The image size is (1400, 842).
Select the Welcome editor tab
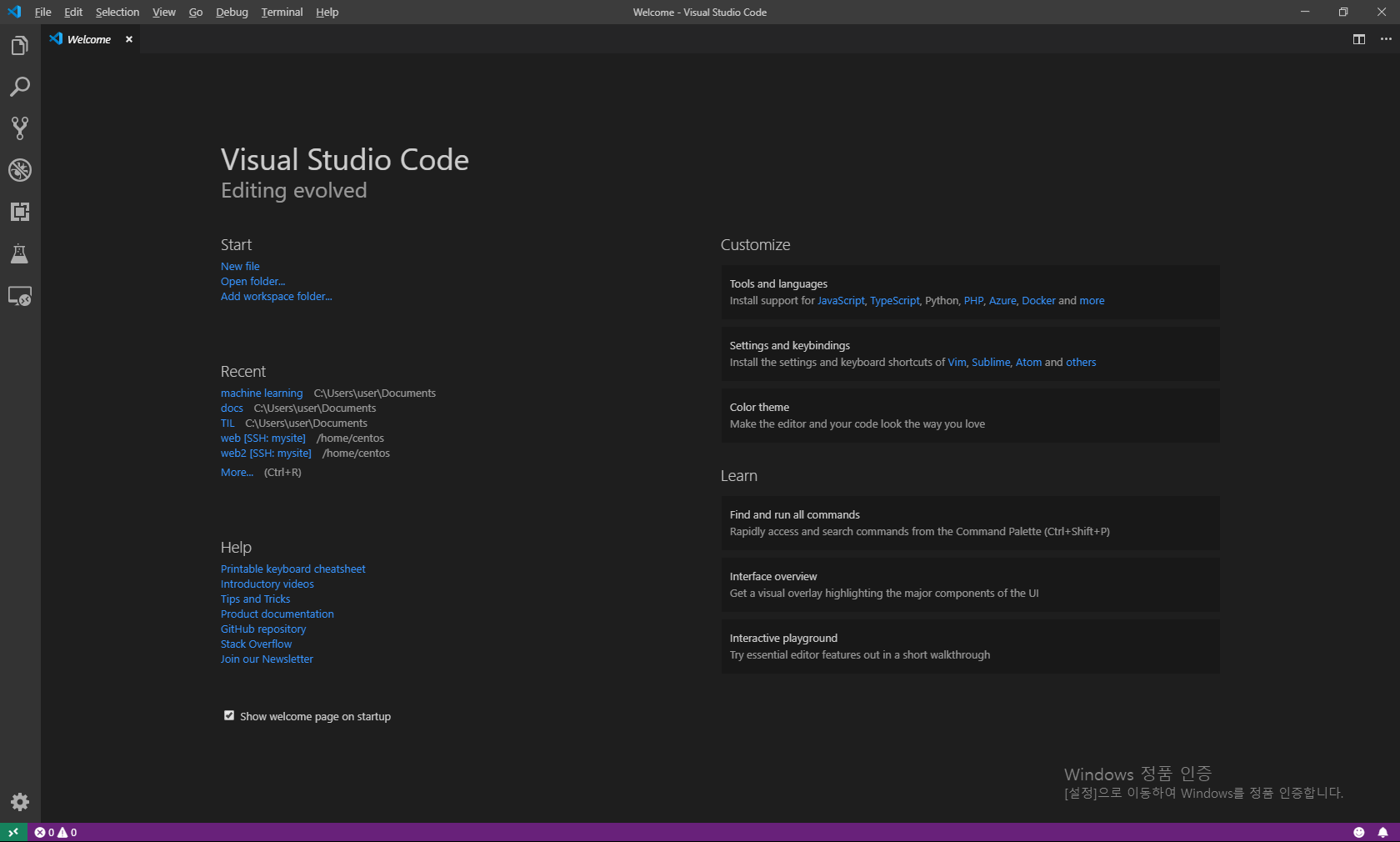tap(88, 39)
